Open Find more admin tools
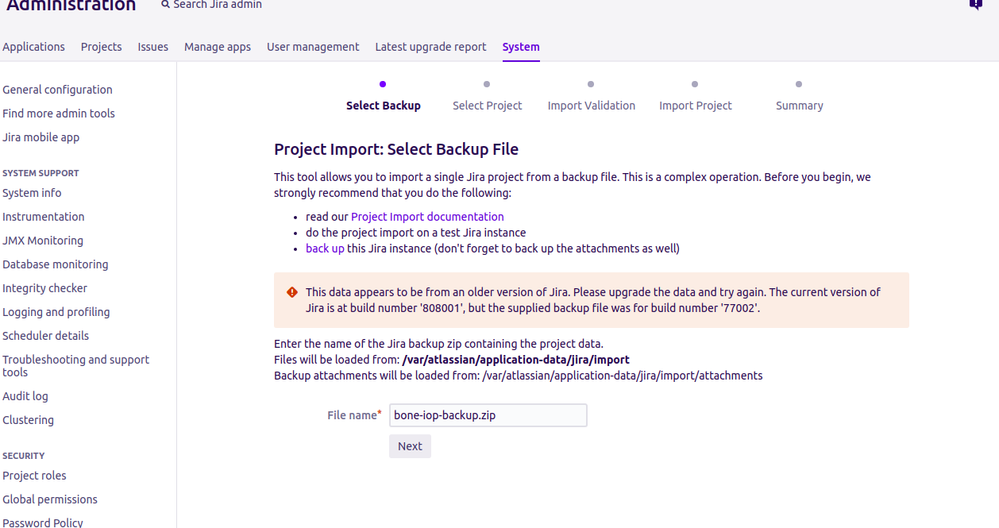The height and width of the screenshot is (528, 999). point(59,113)
